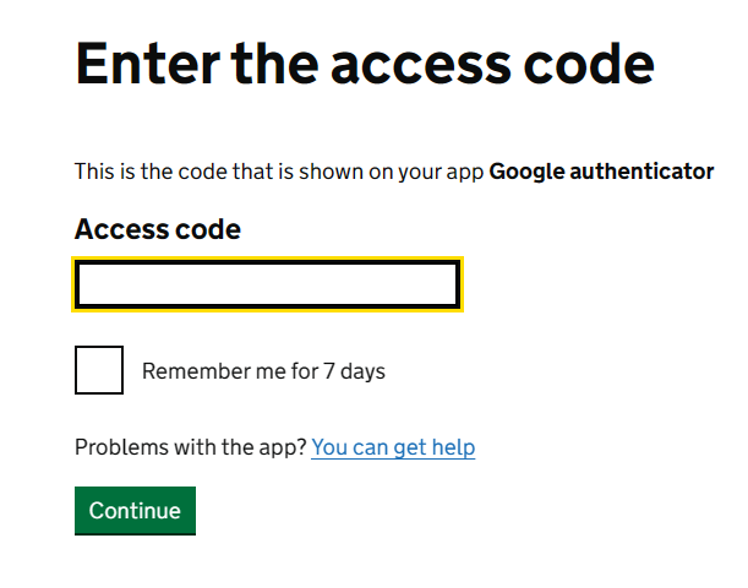Tick the Remember me for 7 days checkbox

(99, 370)
